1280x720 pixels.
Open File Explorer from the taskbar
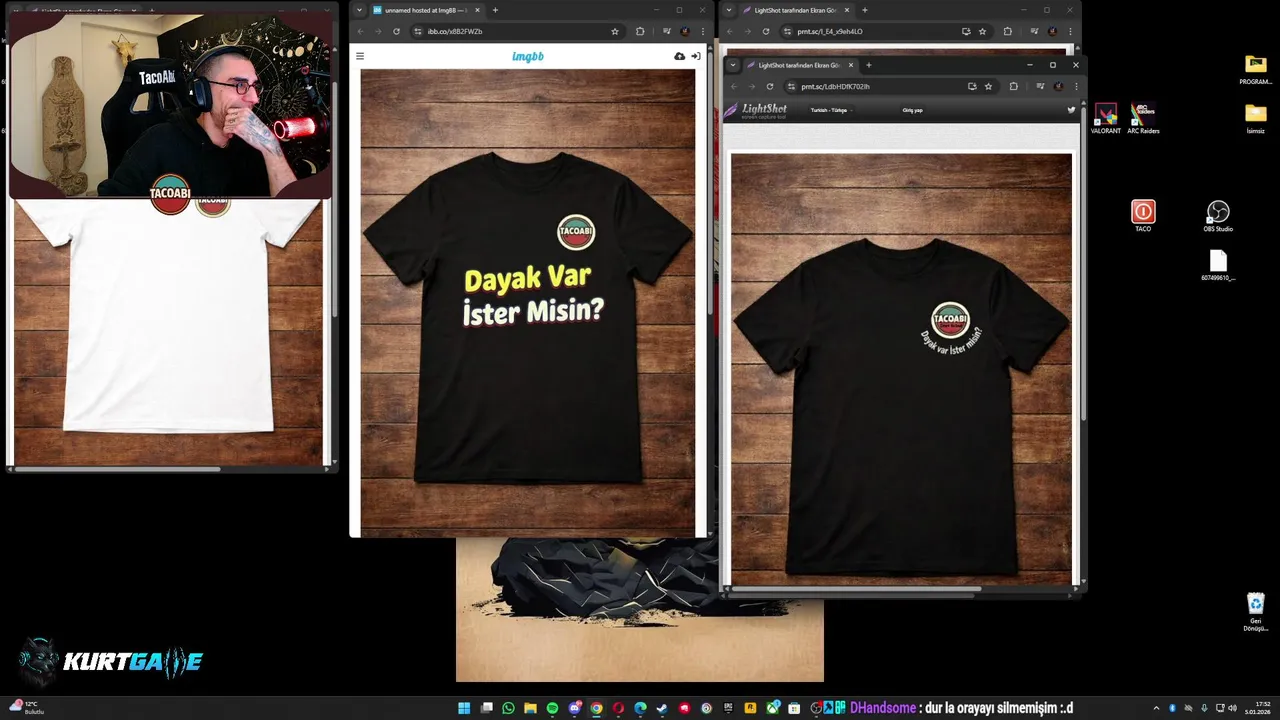pyautogui.click(x=530, y=708)
